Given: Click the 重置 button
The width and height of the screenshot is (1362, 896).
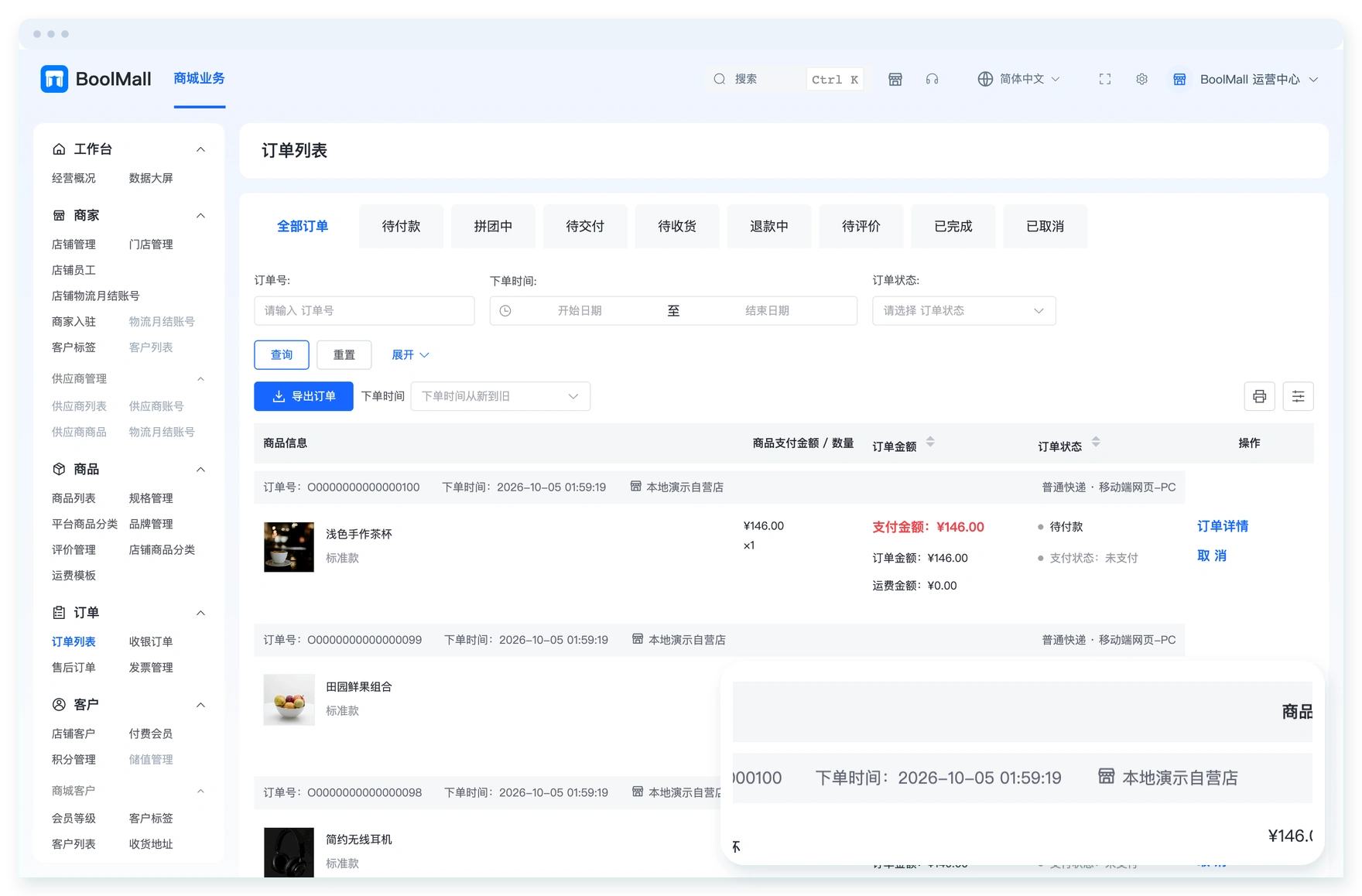Looking at the screenshot, I should point(344,354).
